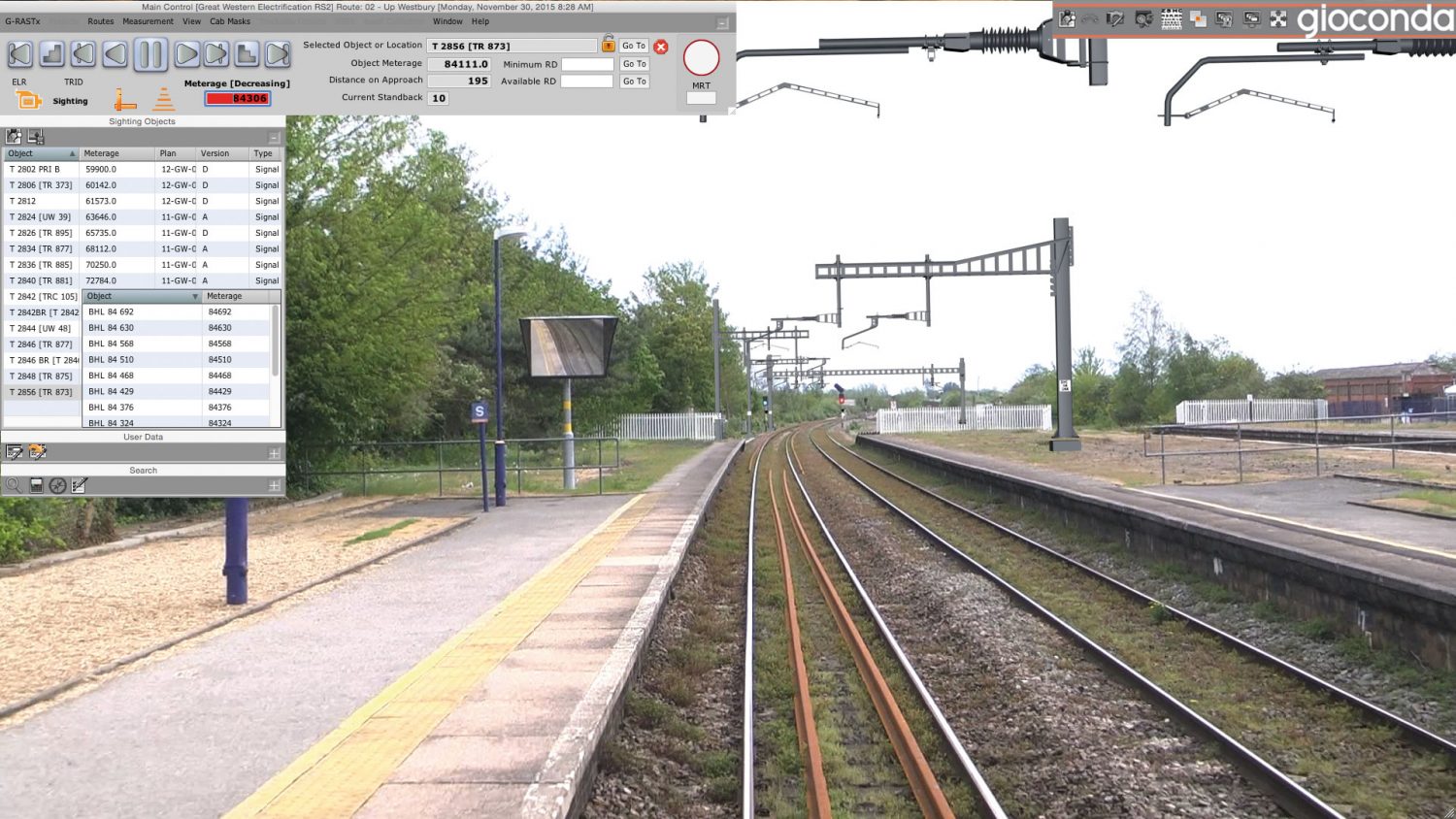This screenshot has height=819, width=1456.
Task: Pause playback with the pause button
Action: click(150, 54)
